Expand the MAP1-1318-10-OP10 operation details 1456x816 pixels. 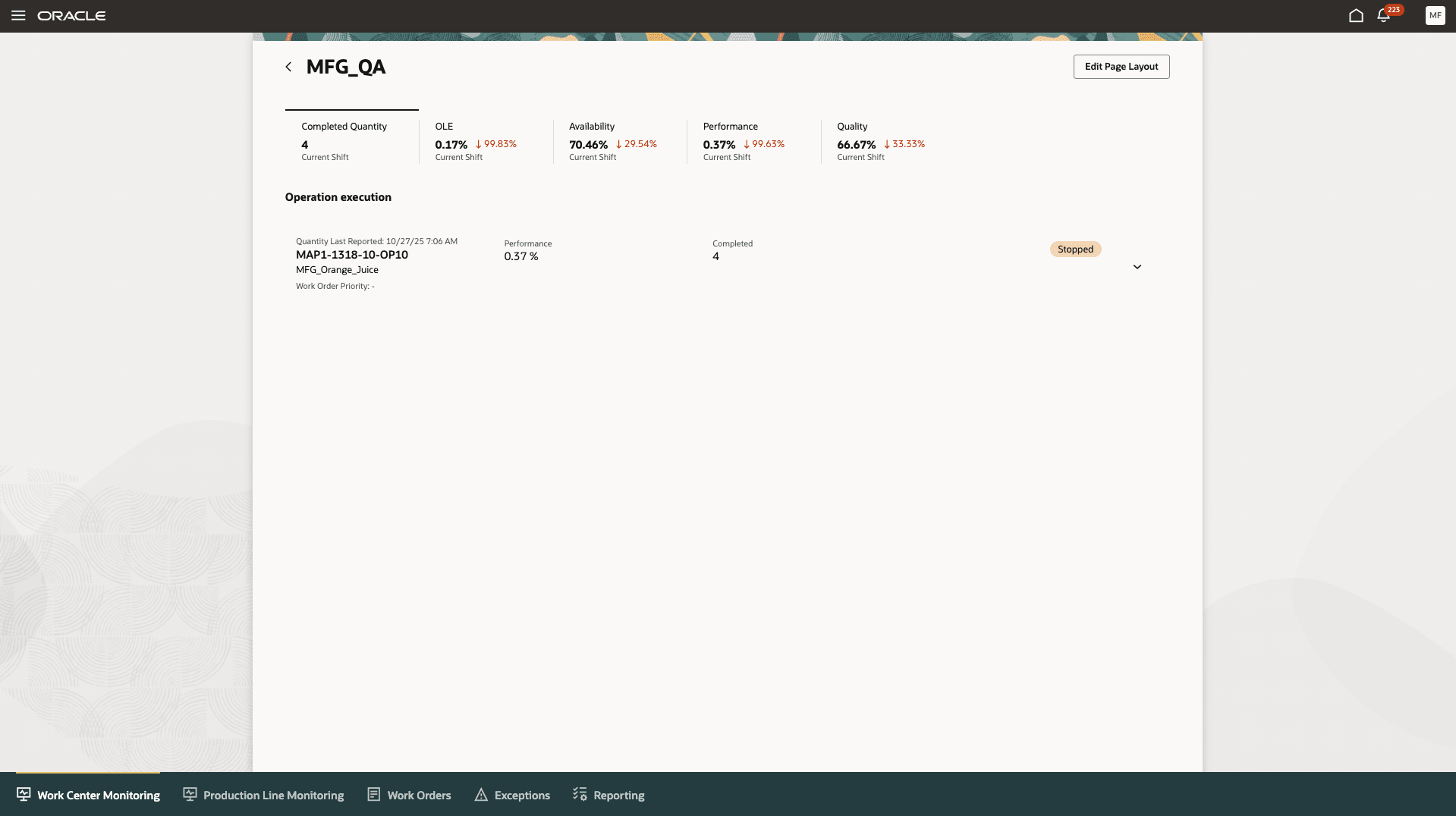1137,266
